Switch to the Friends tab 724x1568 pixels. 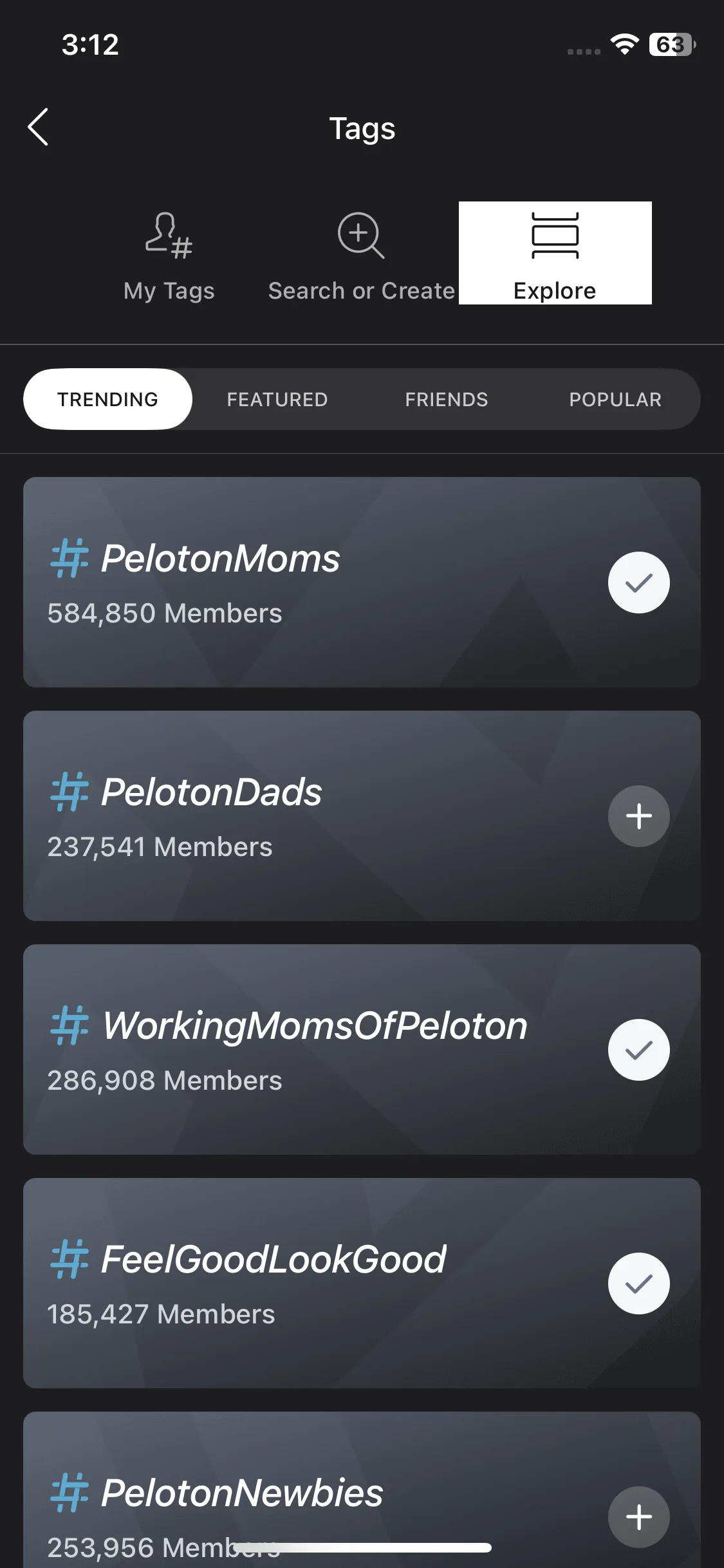(x=447, y=400)
